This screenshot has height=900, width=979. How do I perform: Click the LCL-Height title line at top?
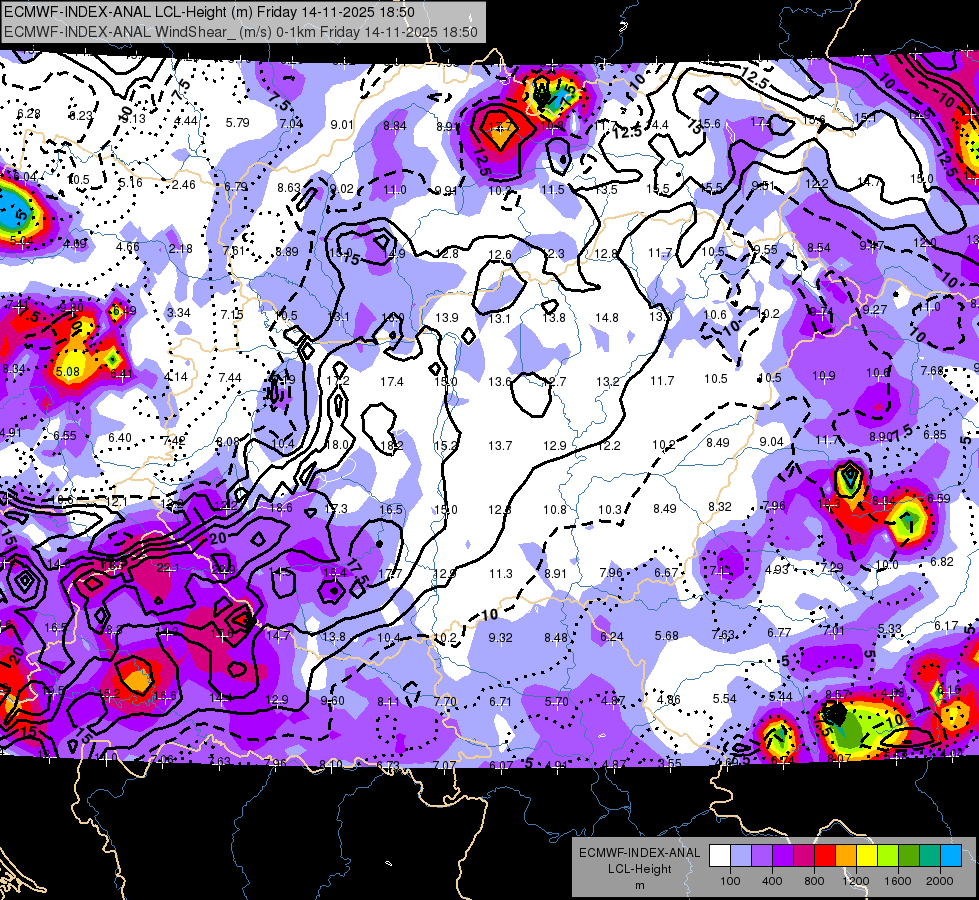[x=209, y=12]
